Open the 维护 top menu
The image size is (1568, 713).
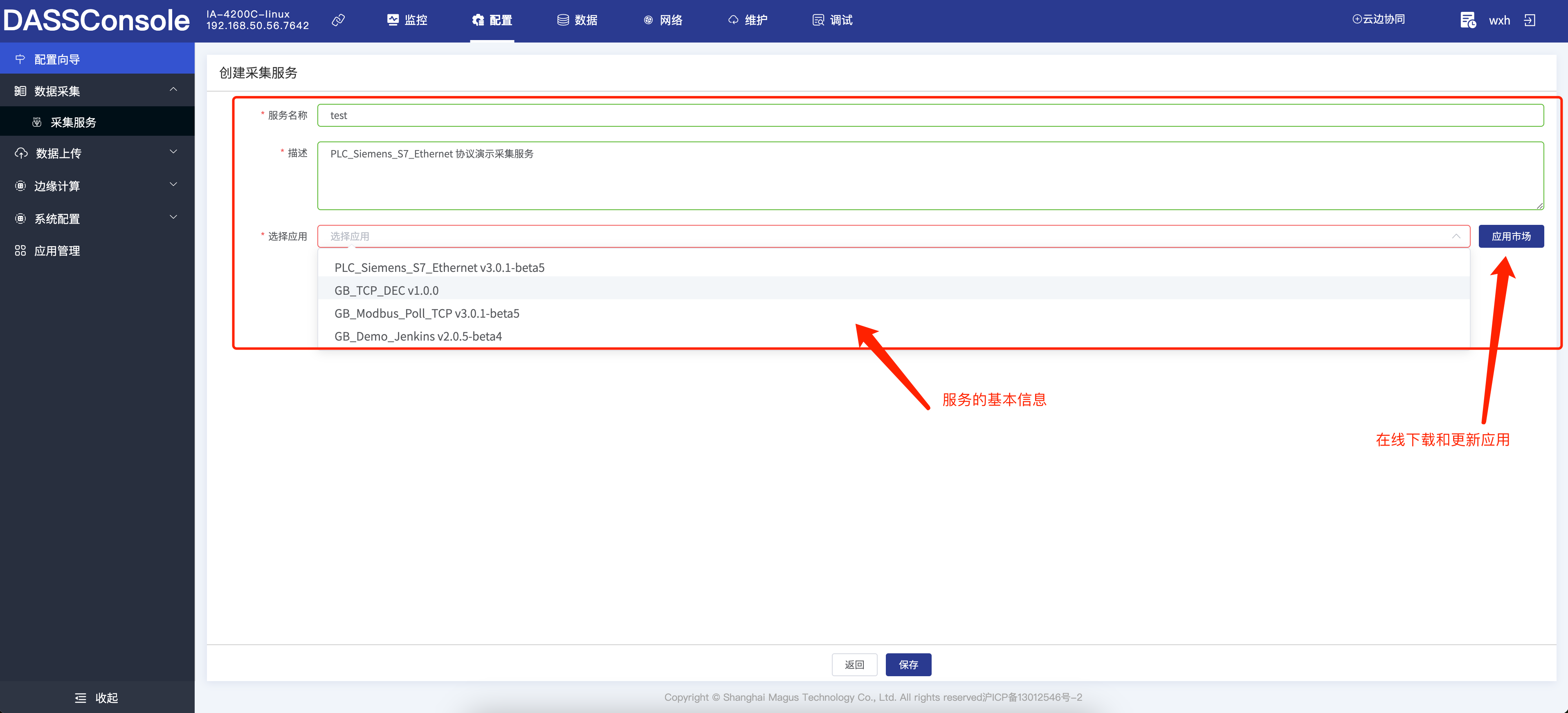(748, 20)
